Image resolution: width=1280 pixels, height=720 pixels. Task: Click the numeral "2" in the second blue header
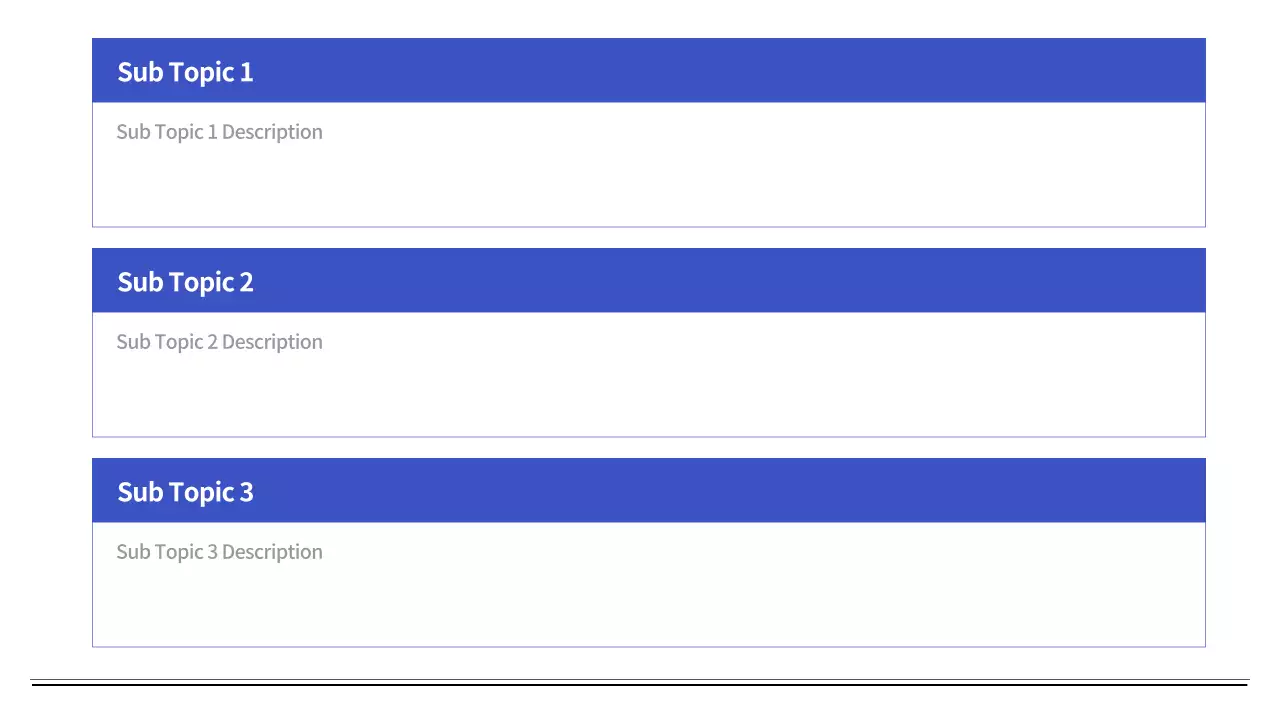pyautogui.click(x=246, y=282)
